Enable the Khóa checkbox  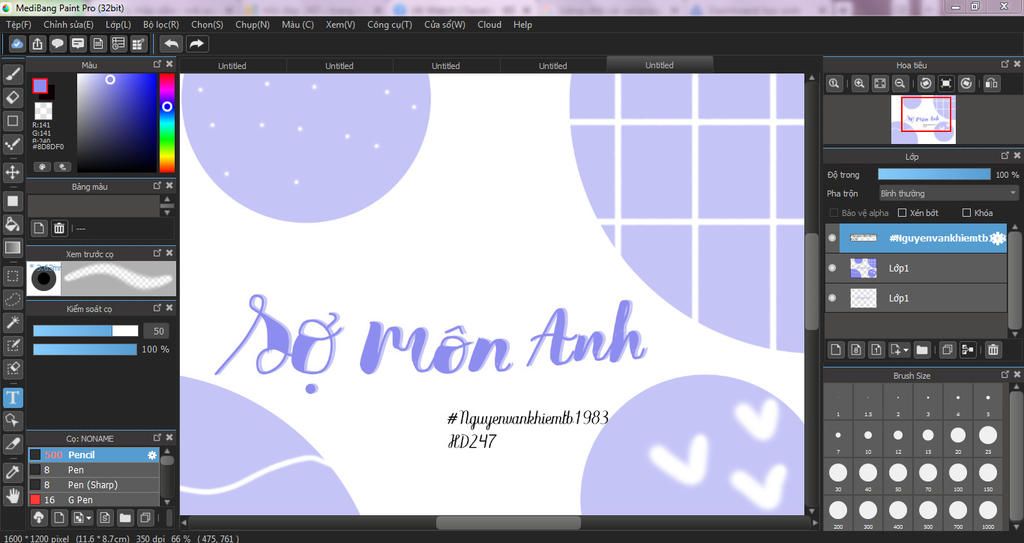967,213
